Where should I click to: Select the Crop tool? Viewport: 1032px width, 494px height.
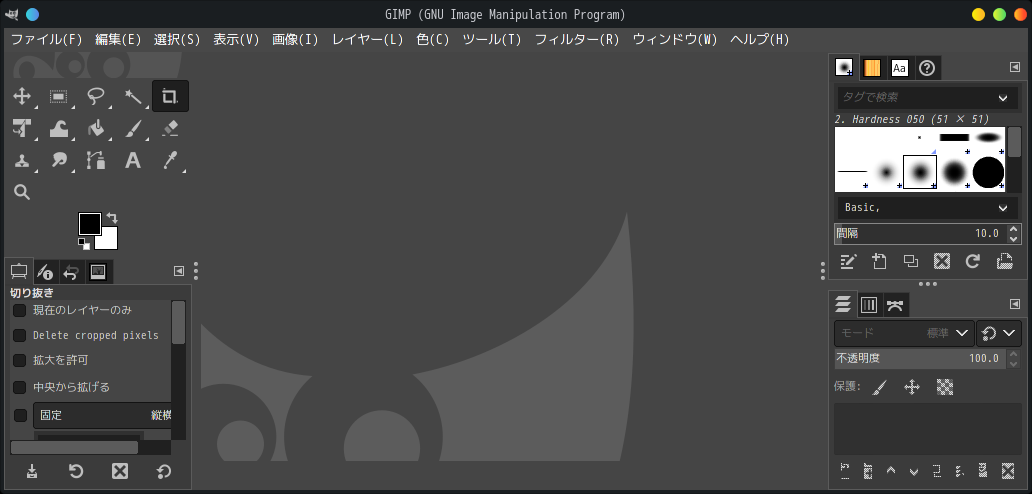[x=170, y=97]
